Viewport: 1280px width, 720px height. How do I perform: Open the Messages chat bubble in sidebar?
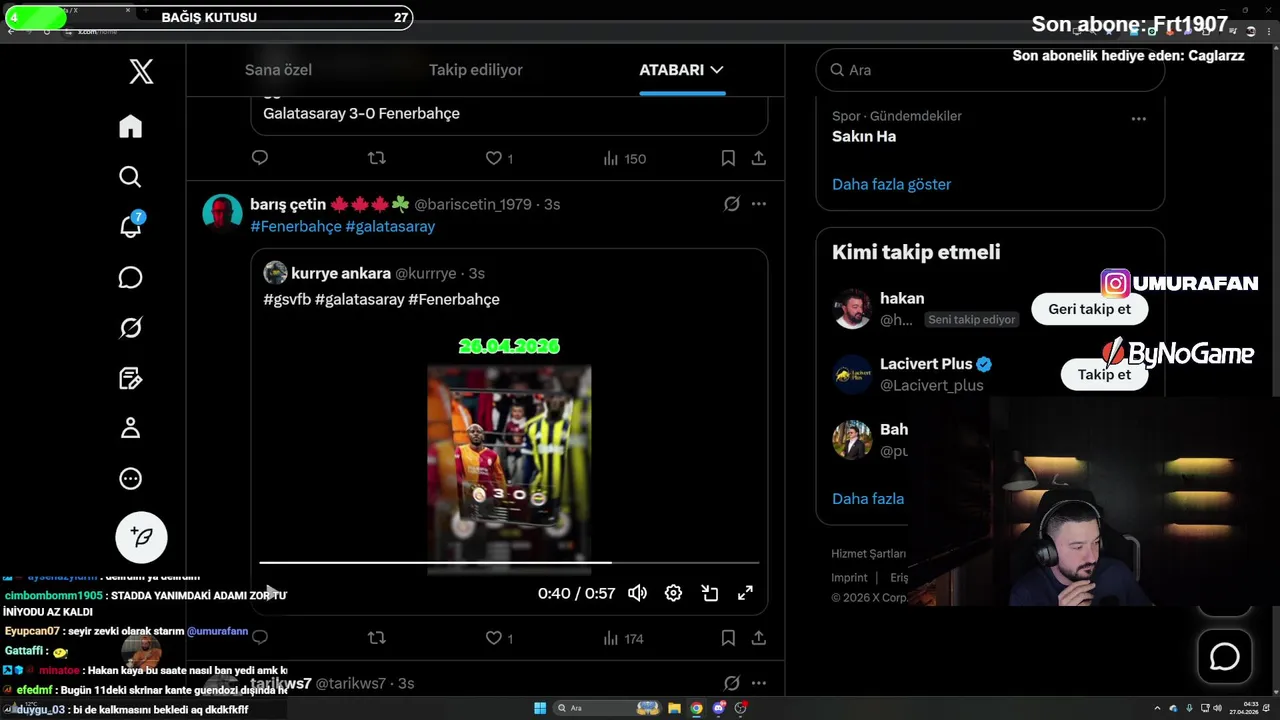pyautogui.click(x=131, y=277)
